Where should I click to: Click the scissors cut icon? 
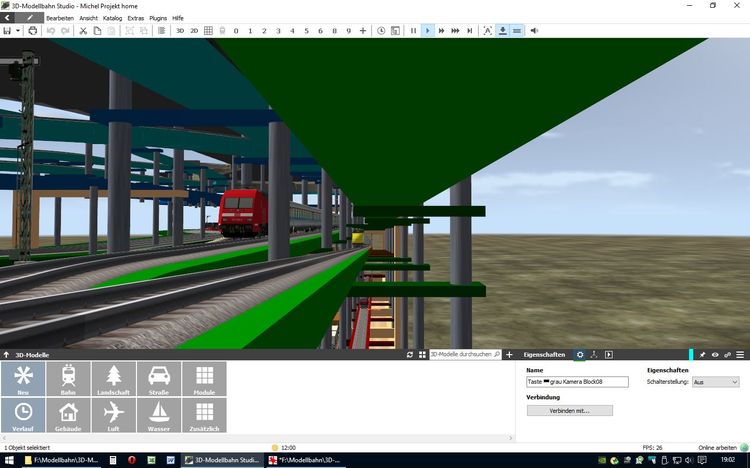click(x=83, y=31)
